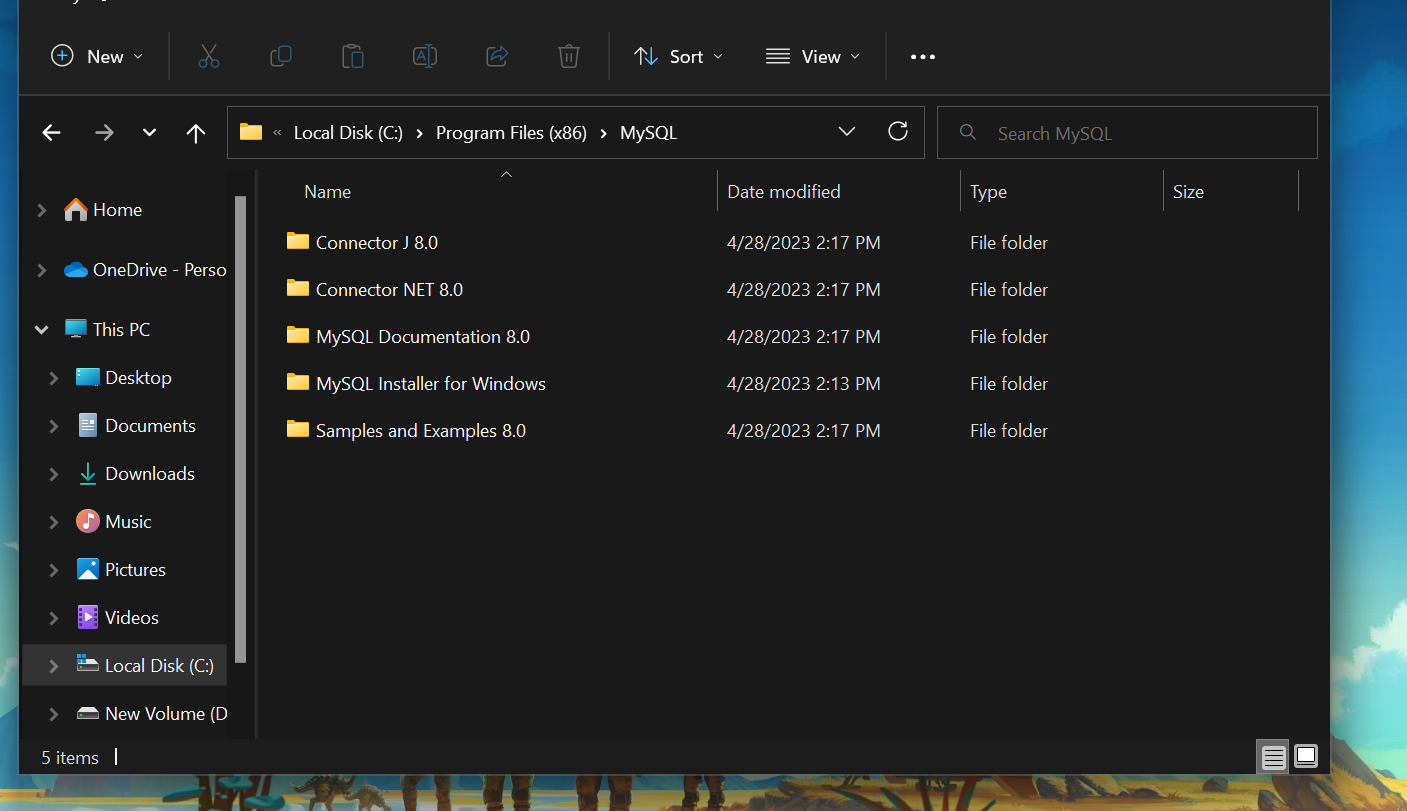
Task: Expand the Local Disk (C:) tree node
Action: tap(54, 666)
